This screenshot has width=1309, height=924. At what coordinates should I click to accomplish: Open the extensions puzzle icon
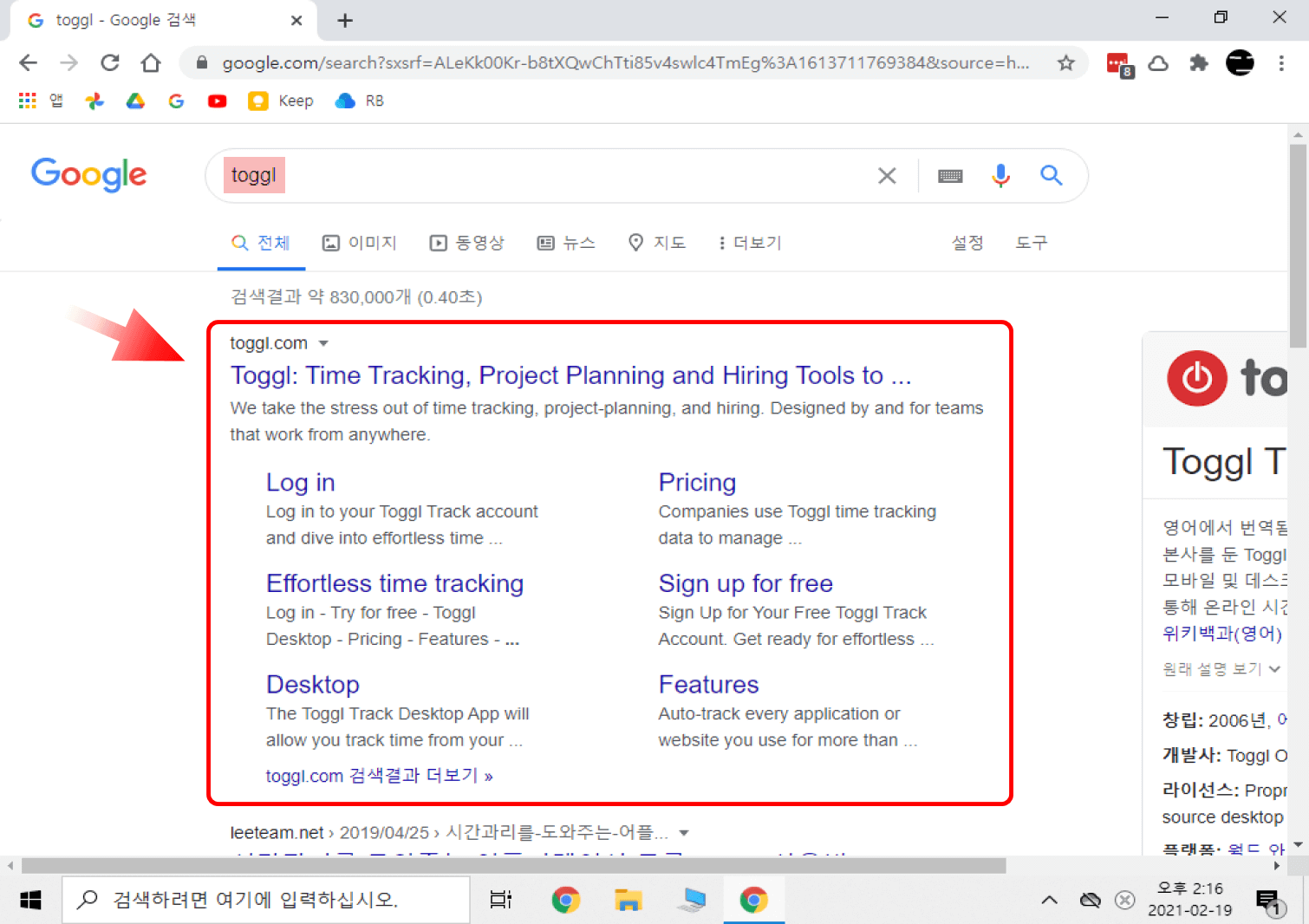(1199, 62)
